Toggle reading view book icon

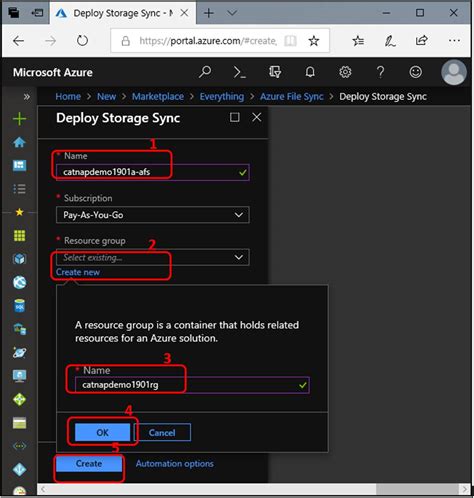pos(290,41)
